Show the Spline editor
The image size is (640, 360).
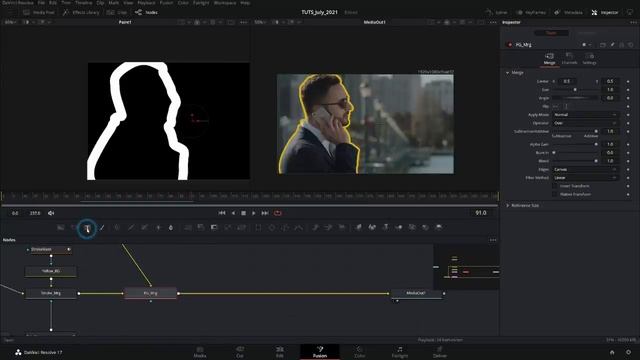click(x=497, y=13)
